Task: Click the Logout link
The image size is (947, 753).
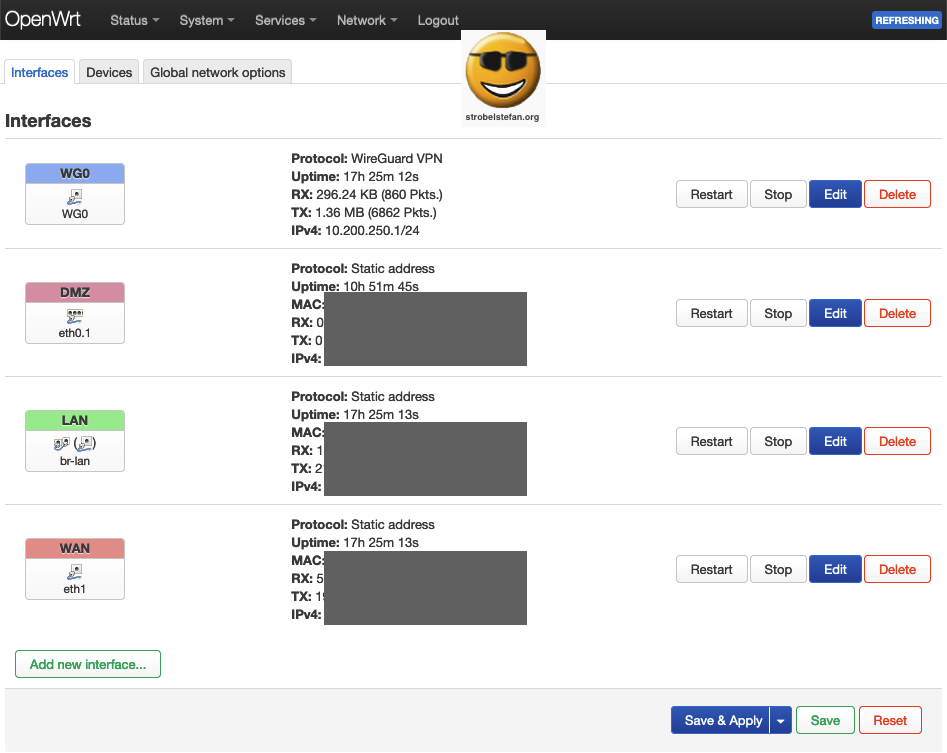Action: (x=438, y=20)
